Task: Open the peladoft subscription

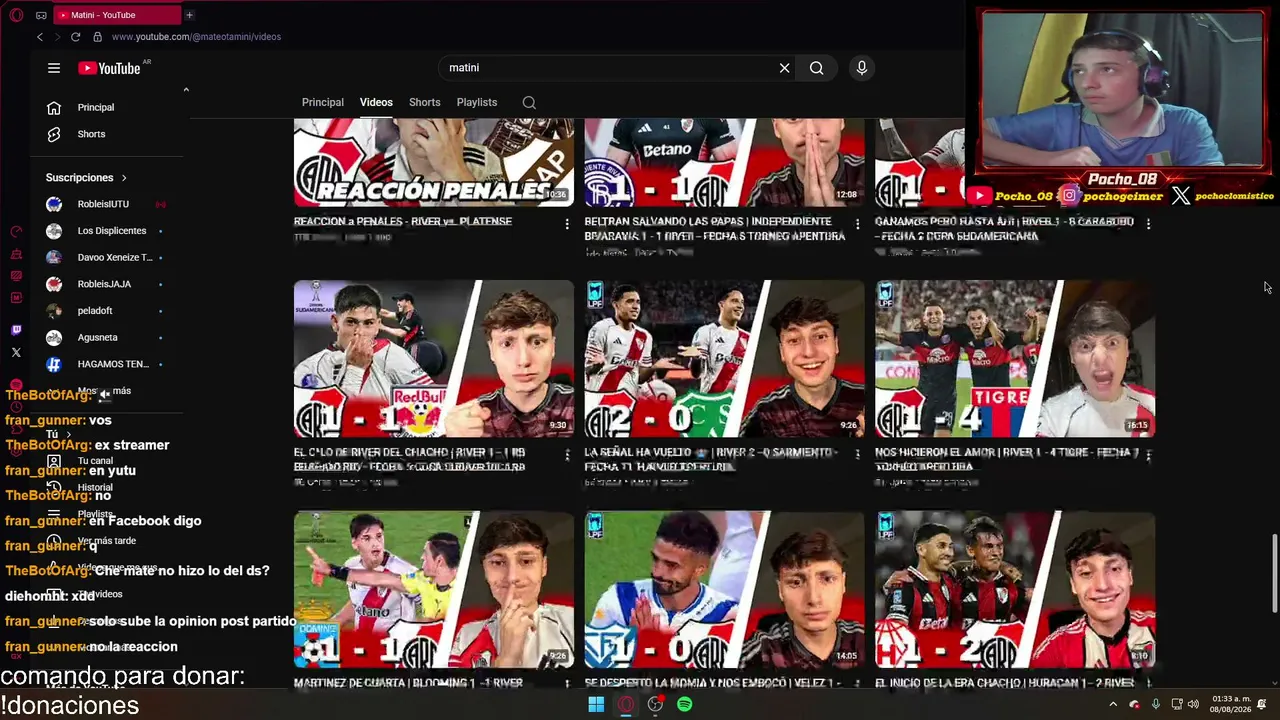Action: pos(95,311)
